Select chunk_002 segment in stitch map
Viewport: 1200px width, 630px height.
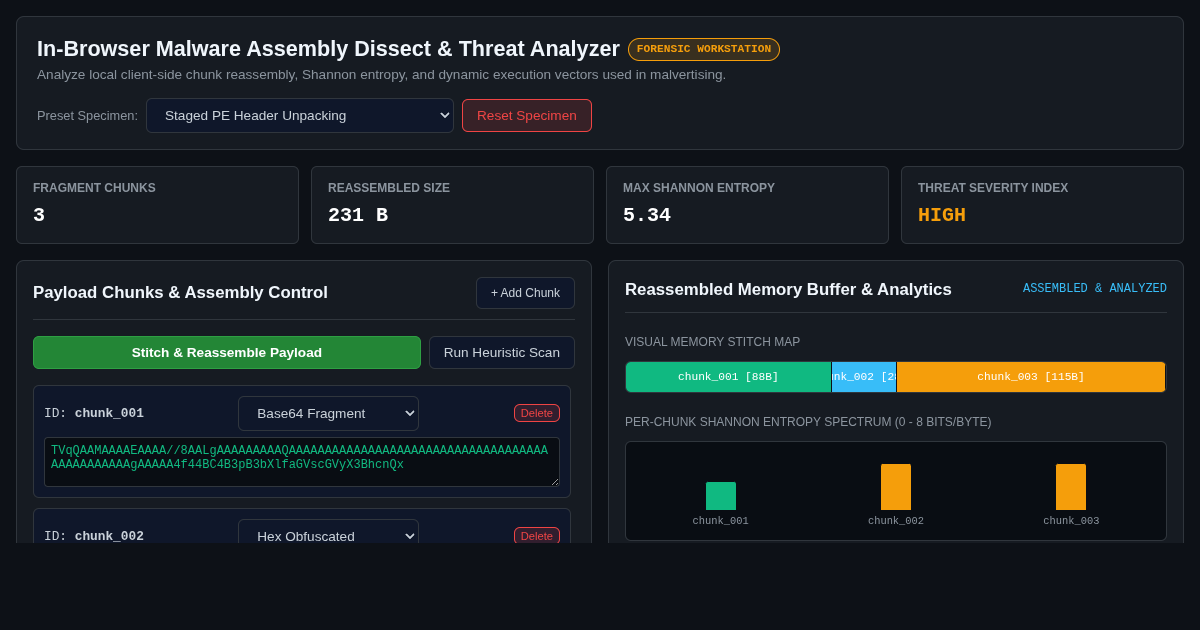[x=864, y=377]
